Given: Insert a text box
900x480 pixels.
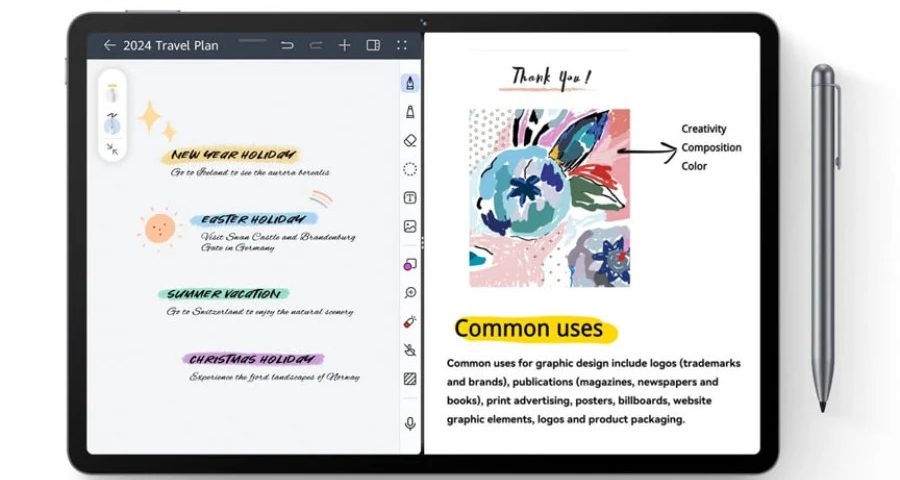Looking at the screenshot, I should click(410, 198).
